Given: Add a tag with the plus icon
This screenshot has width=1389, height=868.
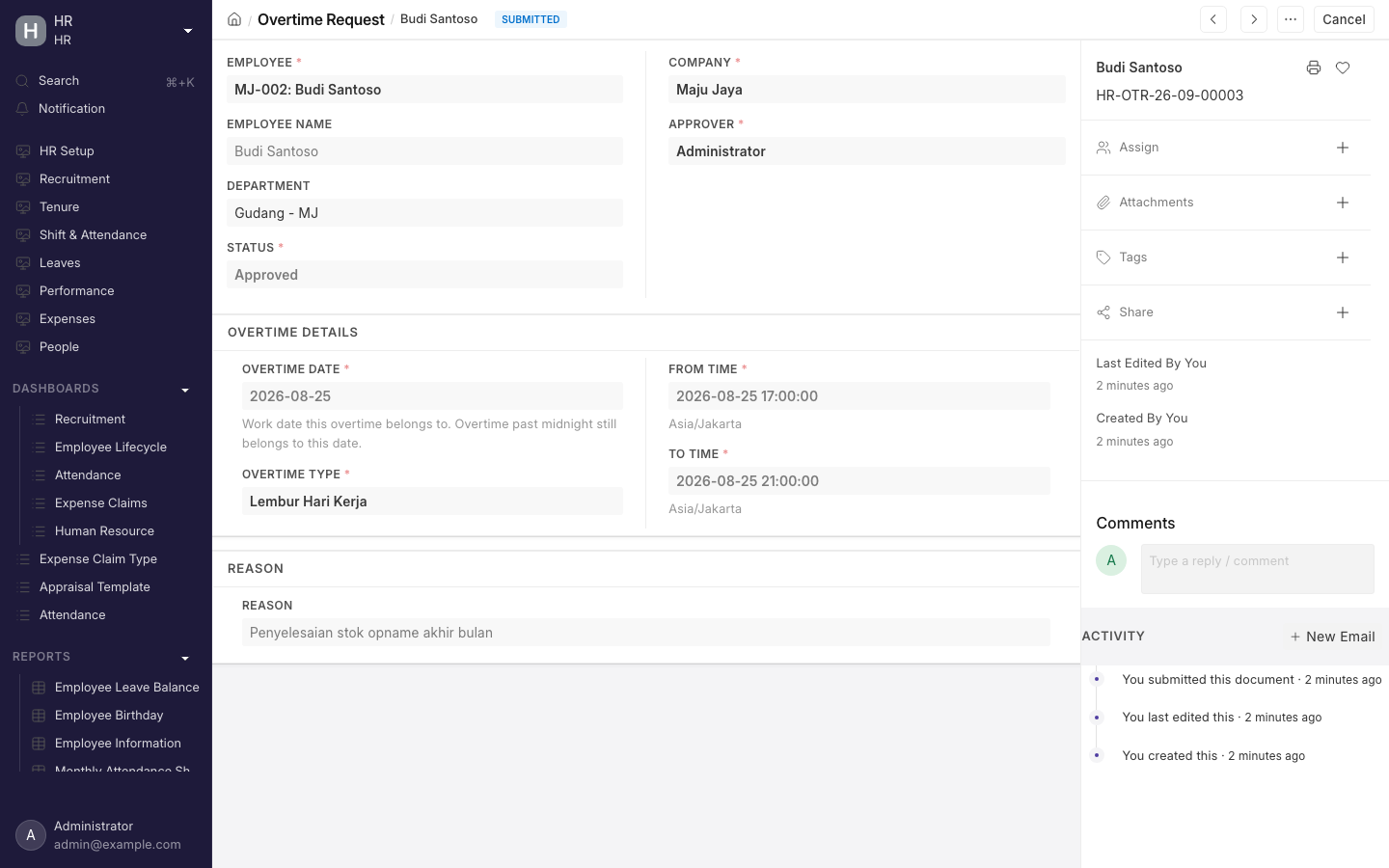Looking at the screenshot, I should [x=1343, y=258].
